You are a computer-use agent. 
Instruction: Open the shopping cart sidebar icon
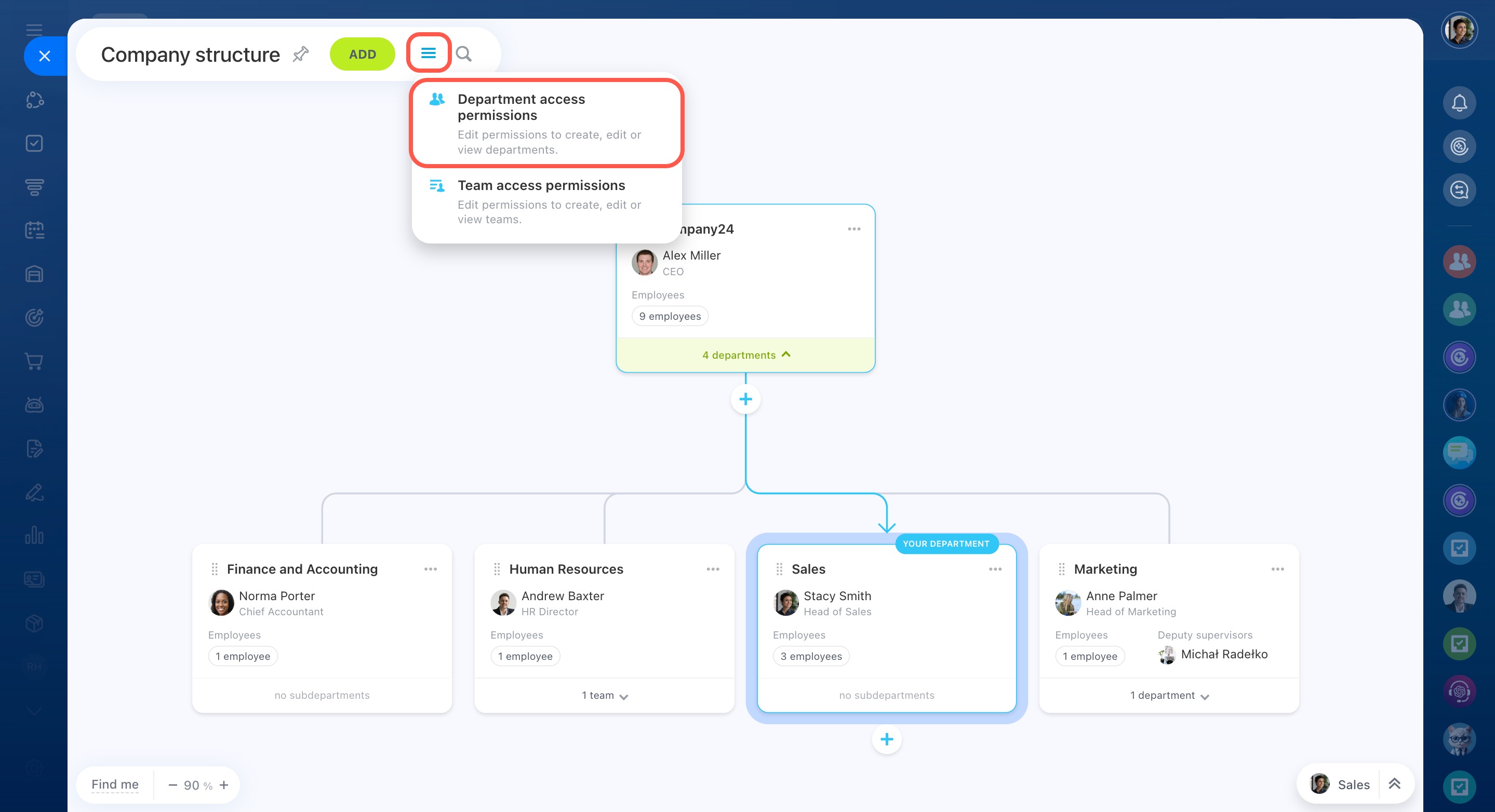tap(34, 361)
